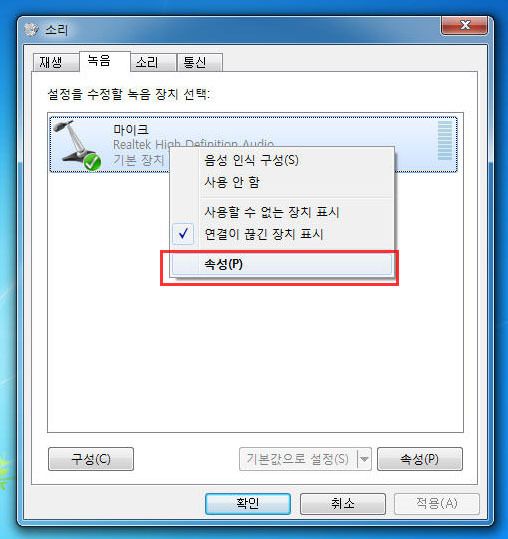Click the 구성(C) button
This screenshot has height=539, width=508.
click(x=91, y=459)
